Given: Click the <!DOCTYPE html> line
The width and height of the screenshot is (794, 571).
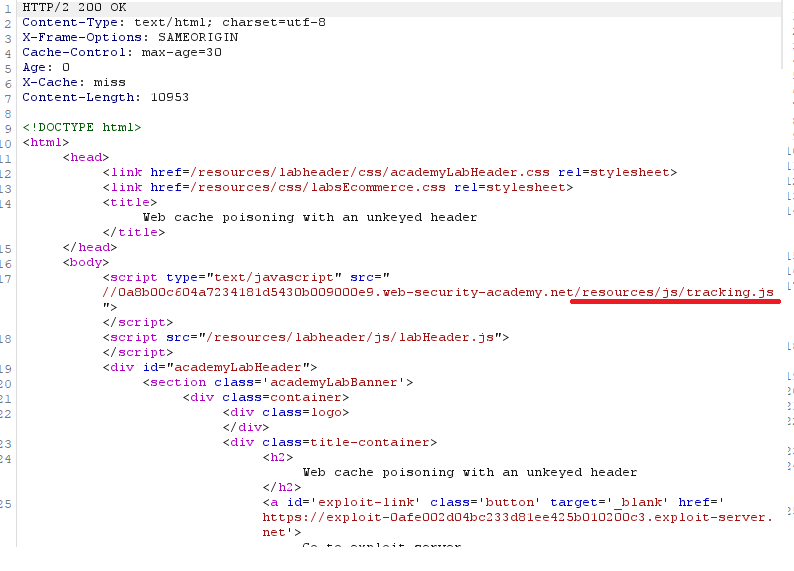Looking at the screenshot, I should pos(82,127).
